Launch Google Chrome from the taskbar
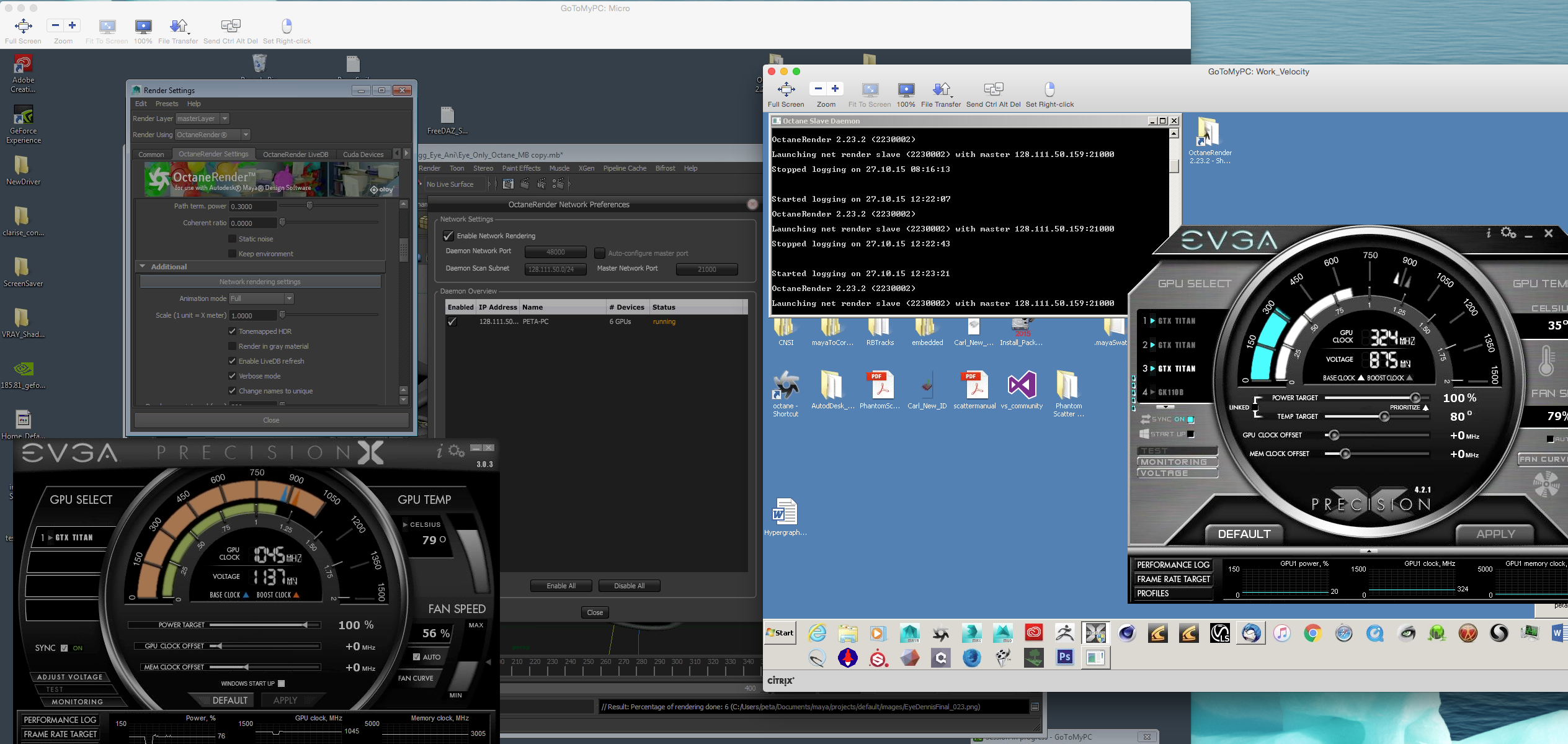The image size is (1568, 744). [1312, 634]
